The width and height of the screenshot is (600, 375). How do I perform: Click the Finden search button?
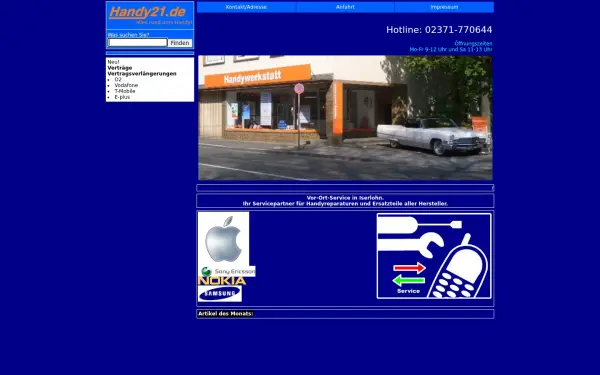(x=180, y=43)
